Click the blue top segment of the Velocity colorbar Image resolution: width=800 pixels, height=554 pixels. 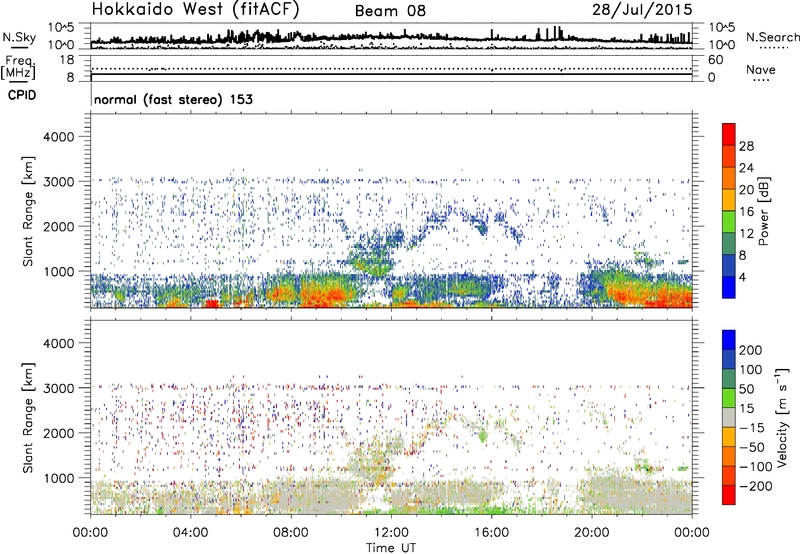pos(729,340)
